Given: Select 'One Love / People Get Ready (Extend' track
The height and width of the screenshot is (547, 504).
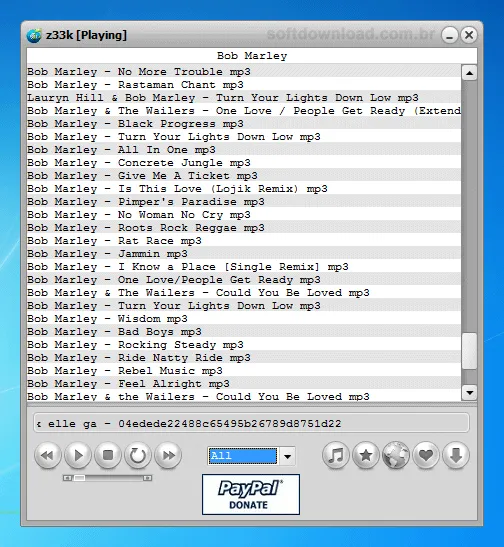Looking at the screenshot, I should pyautogui.click(x=244, y=111).
